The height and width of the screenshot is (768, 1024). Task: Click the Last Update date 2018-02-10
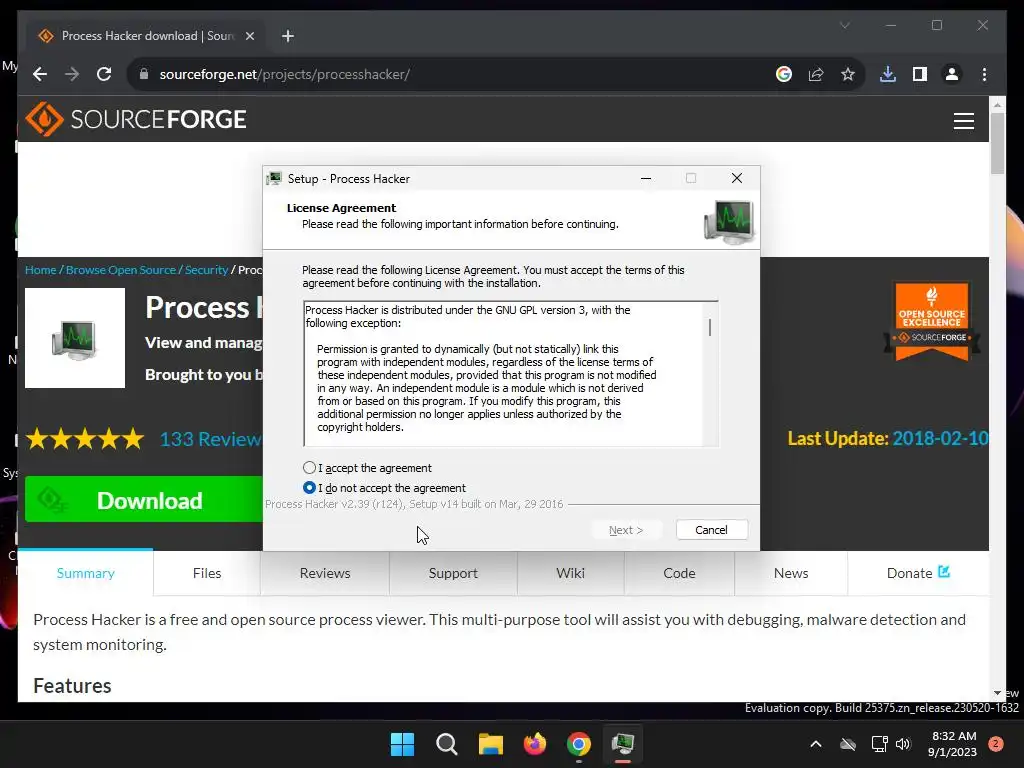pos(940,438)
